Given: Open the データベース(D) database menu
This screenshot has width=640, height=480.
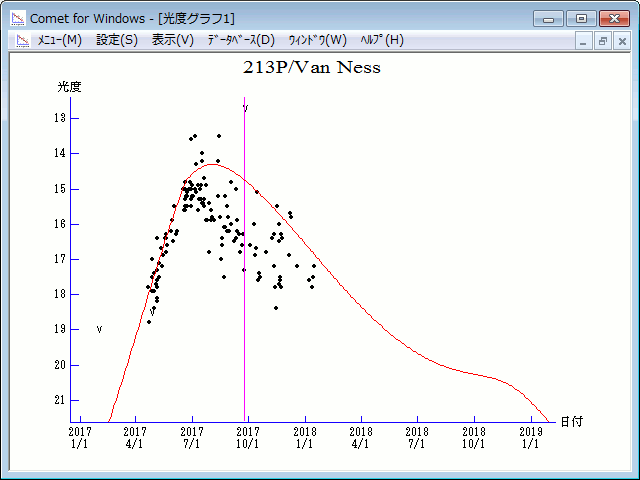Looking at the screenshot, I should [x=240, y=40].
